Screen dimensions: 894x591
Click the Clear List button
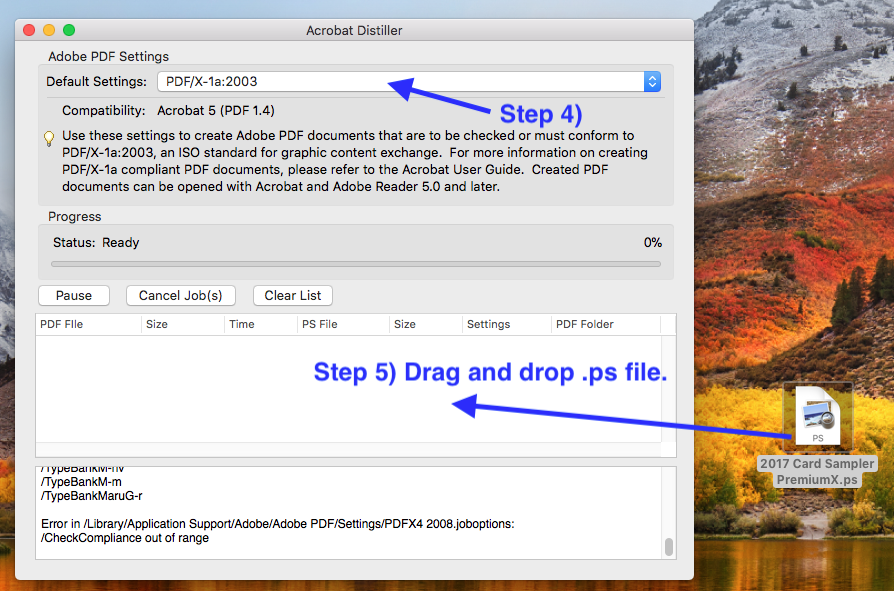[292, 295]
